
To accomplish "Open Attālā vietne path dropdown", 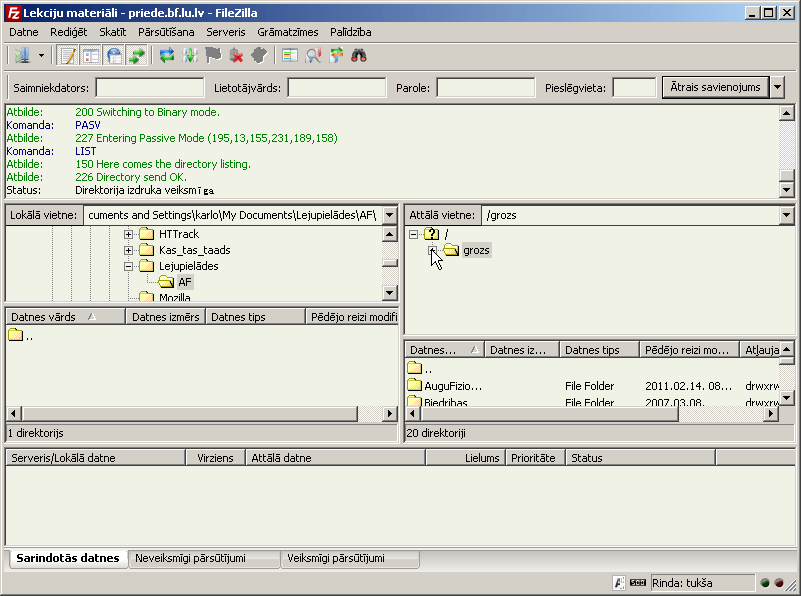I will click(x=787, y=215).
